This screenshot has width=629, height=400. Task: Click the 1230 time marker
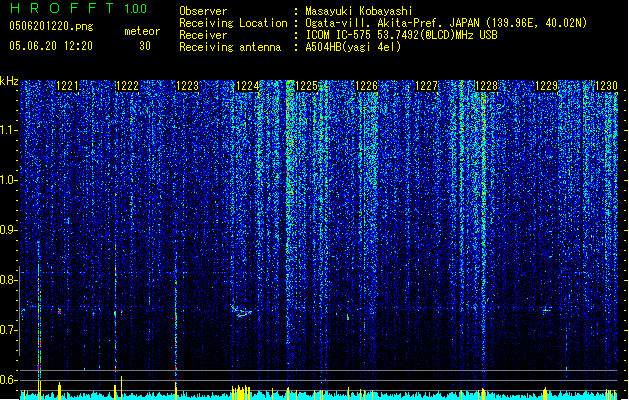pos(606,86)
